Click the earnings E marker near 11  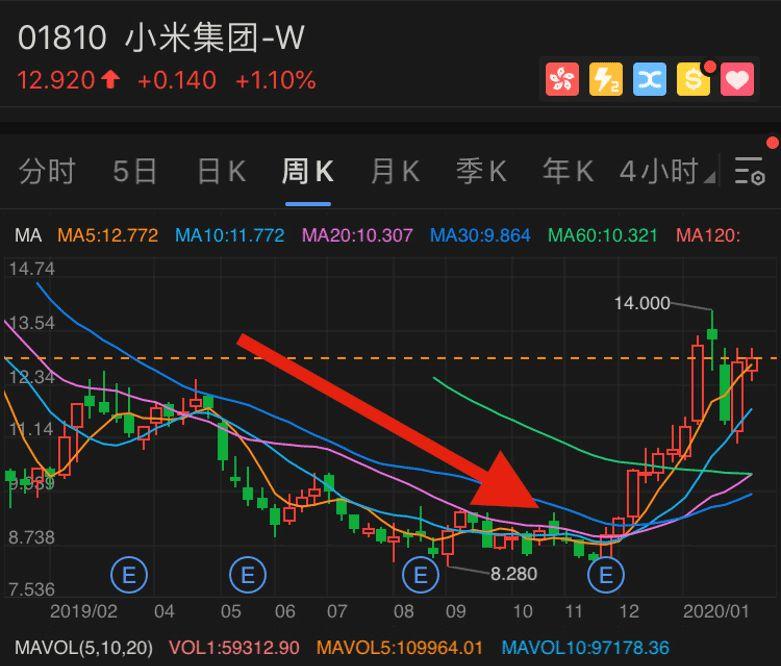point(606,575)
